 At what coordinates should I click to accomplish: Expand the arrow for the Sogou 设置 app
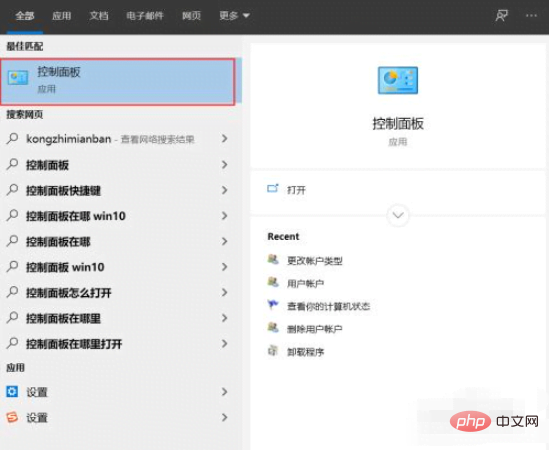point(224,417)
